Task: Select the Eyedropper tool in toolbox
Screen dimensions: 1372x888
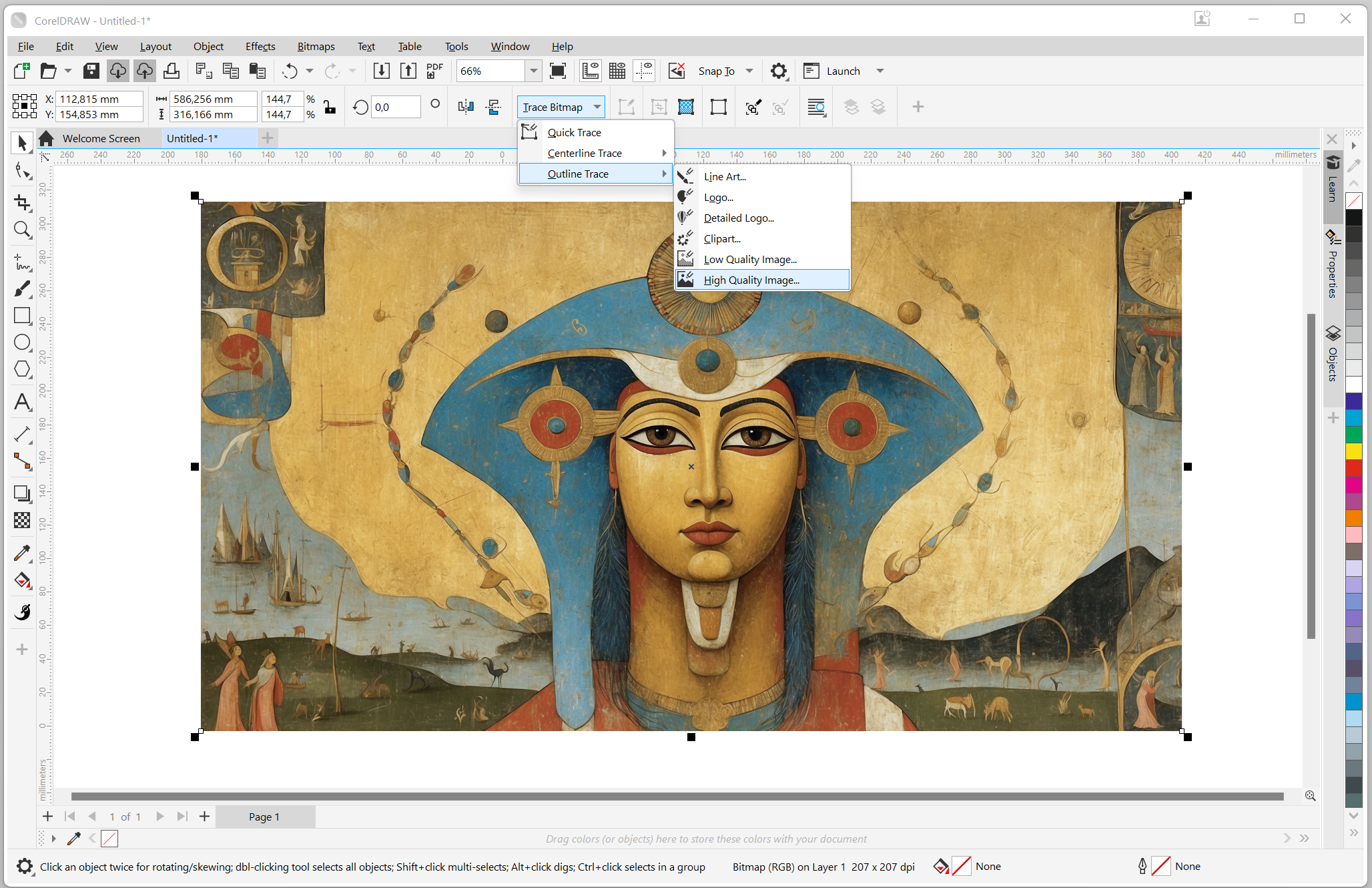Action: (x=22, y=553)
